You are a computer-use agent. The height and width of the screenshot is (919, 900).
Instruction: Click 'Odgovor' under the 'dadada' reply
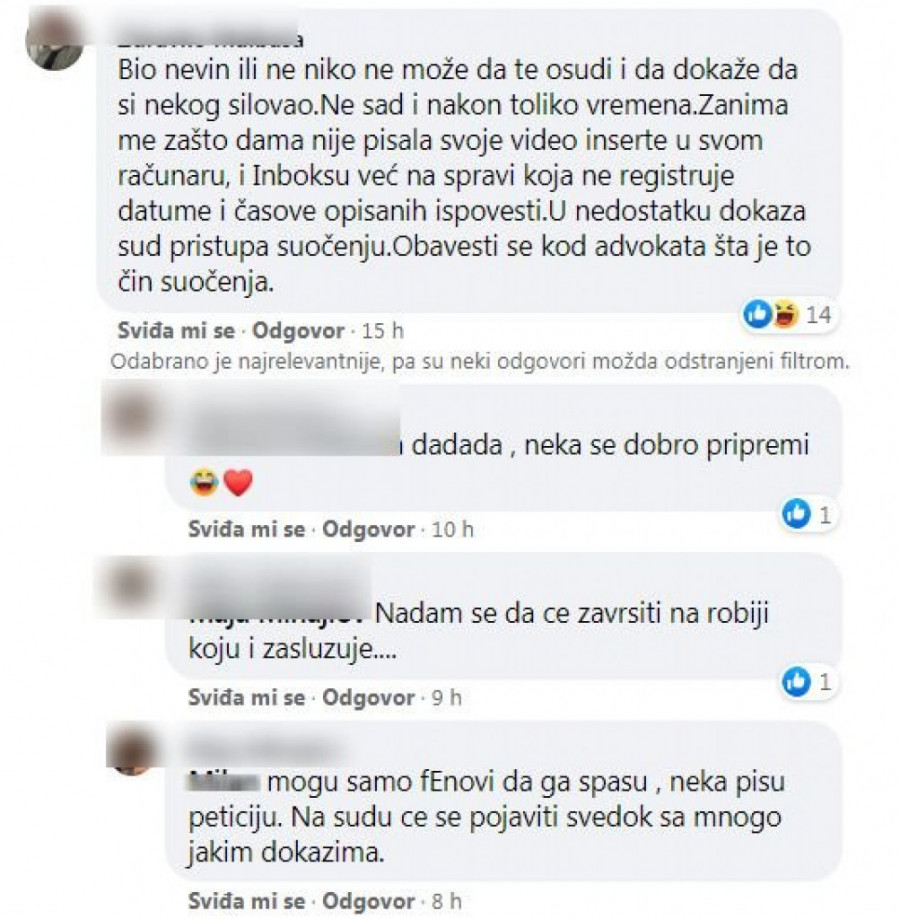click(369, 530)
